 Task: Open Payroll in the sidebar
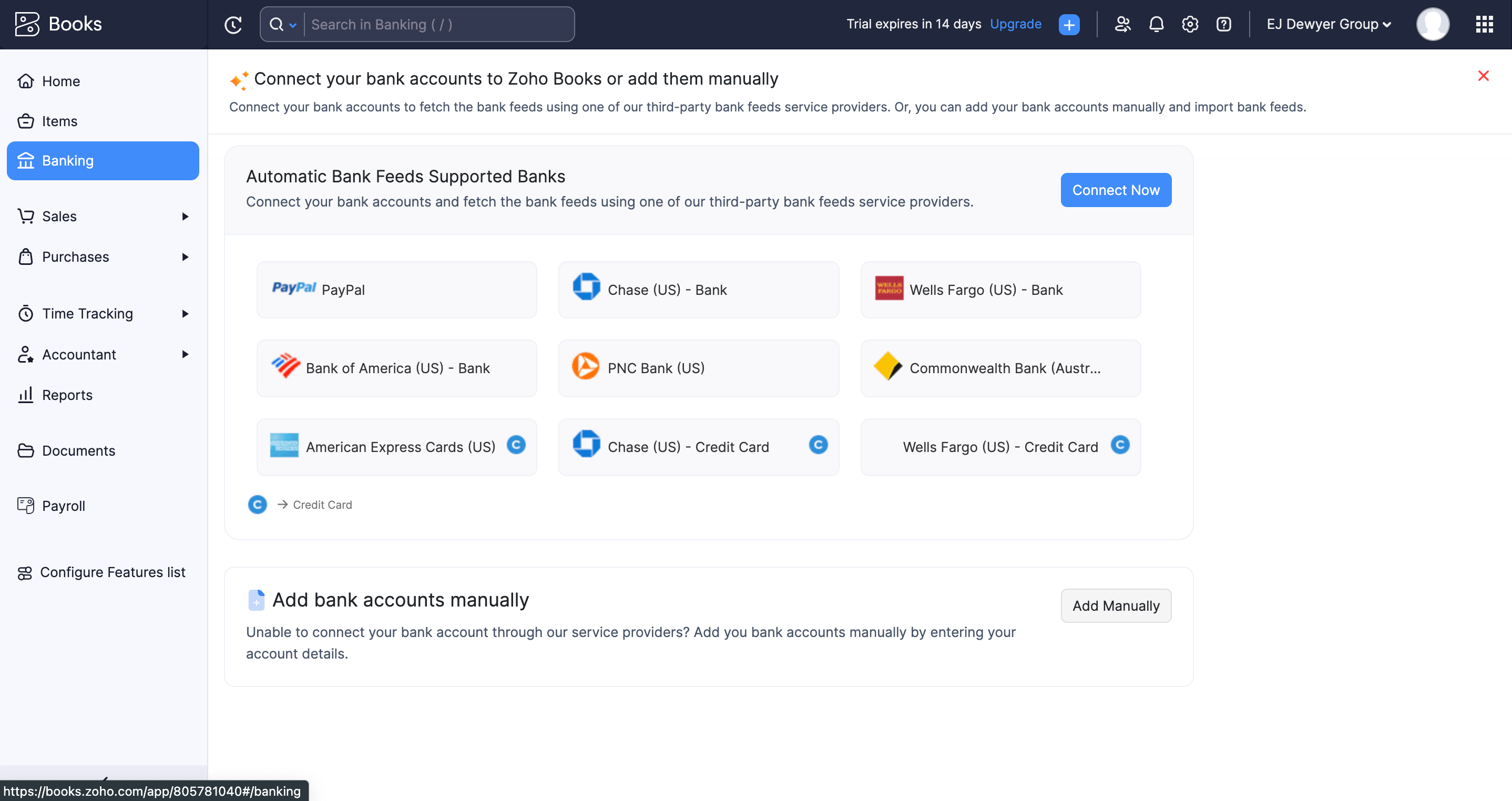click(103, 506)
